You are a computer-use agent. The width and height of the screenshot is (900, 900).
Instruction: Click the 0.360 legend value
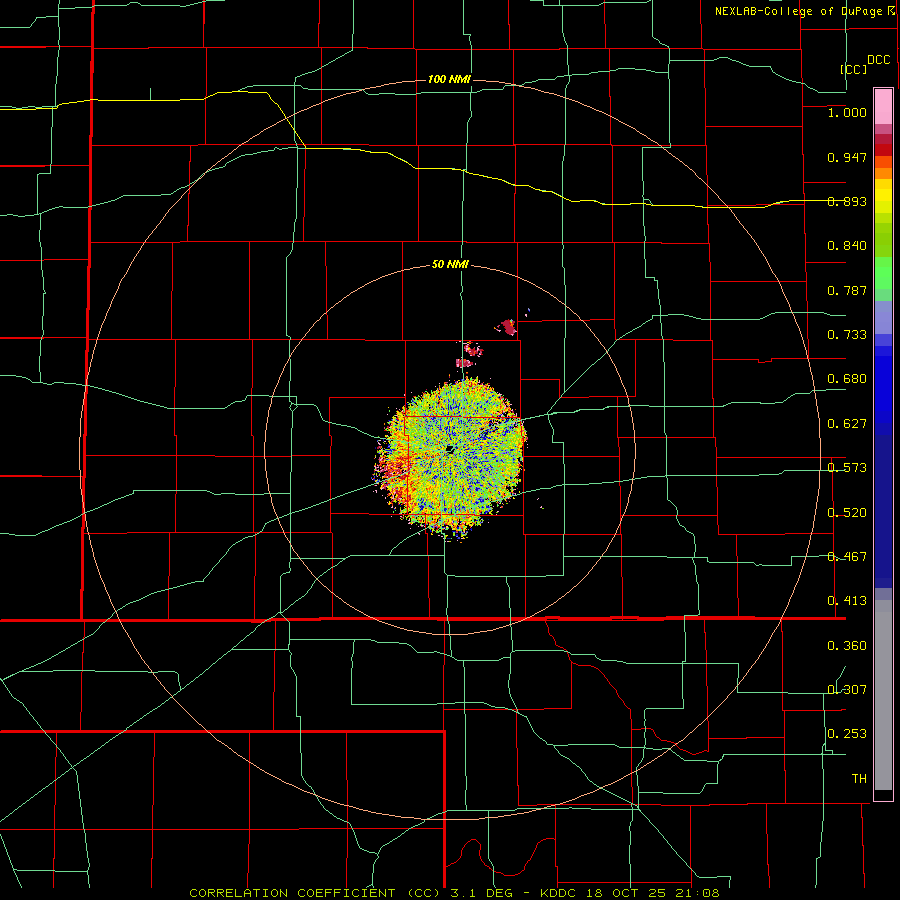point(847,646)
